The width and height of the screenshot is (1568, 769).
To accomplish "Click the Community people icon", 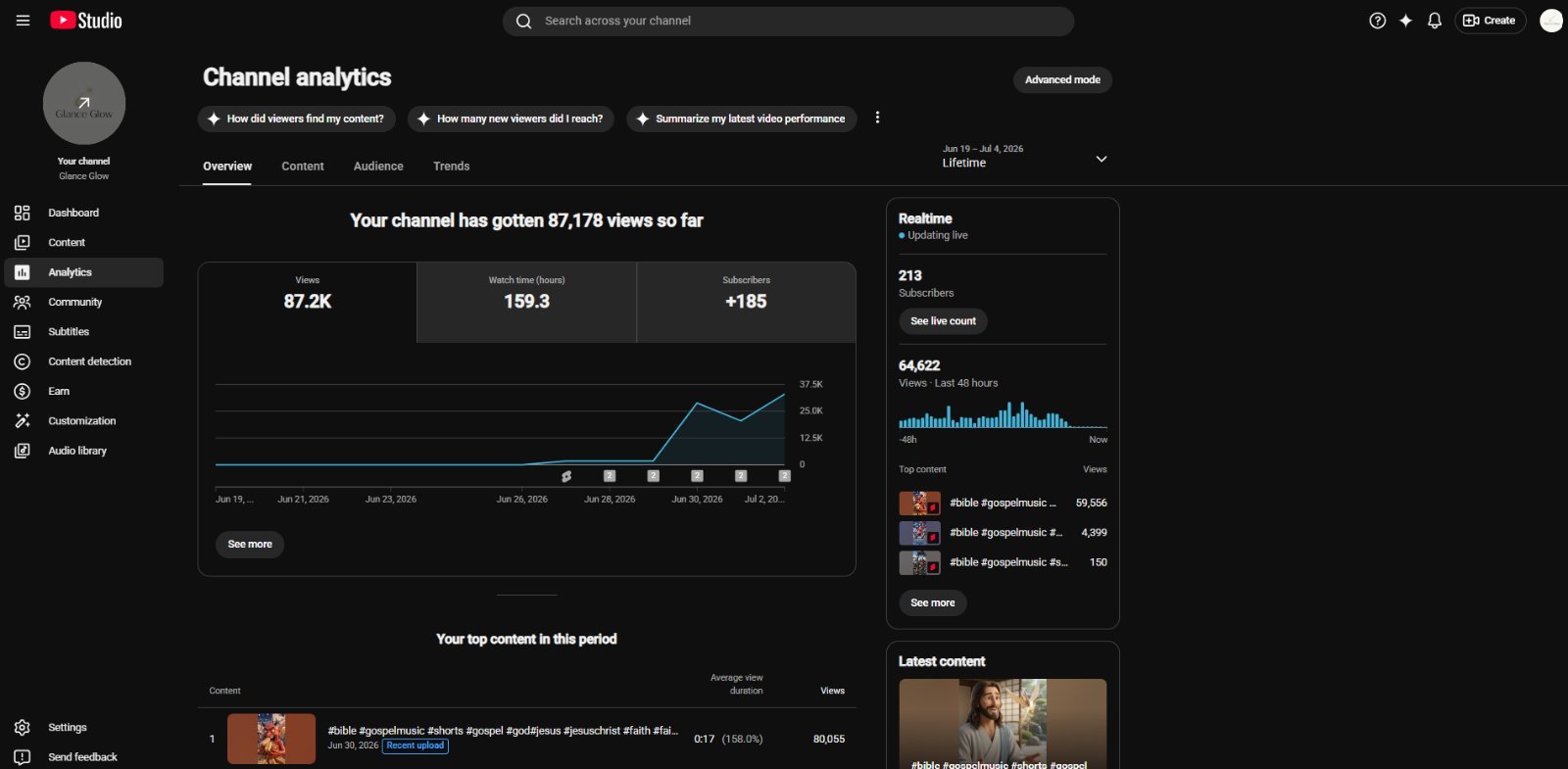I will [x=23, y=302].
